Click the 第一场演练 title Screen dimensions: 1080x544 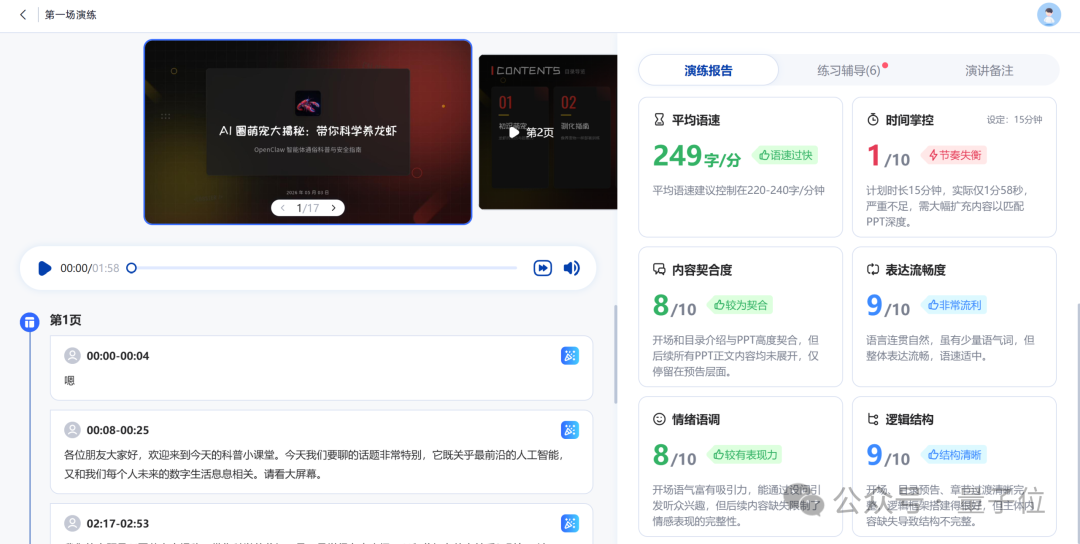[71, 14]
